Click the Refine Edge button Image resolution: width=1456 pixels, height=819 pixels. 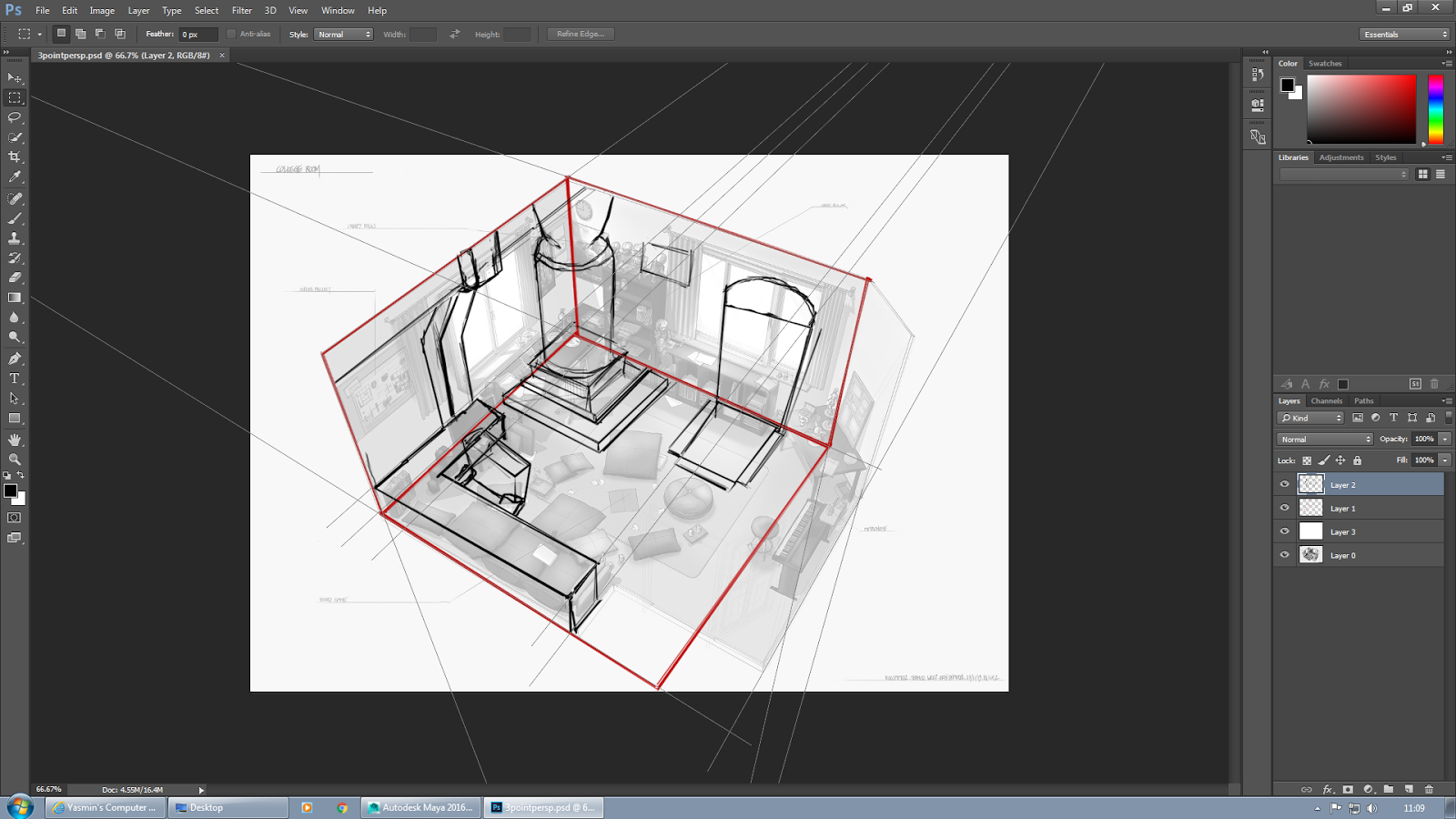580,33
